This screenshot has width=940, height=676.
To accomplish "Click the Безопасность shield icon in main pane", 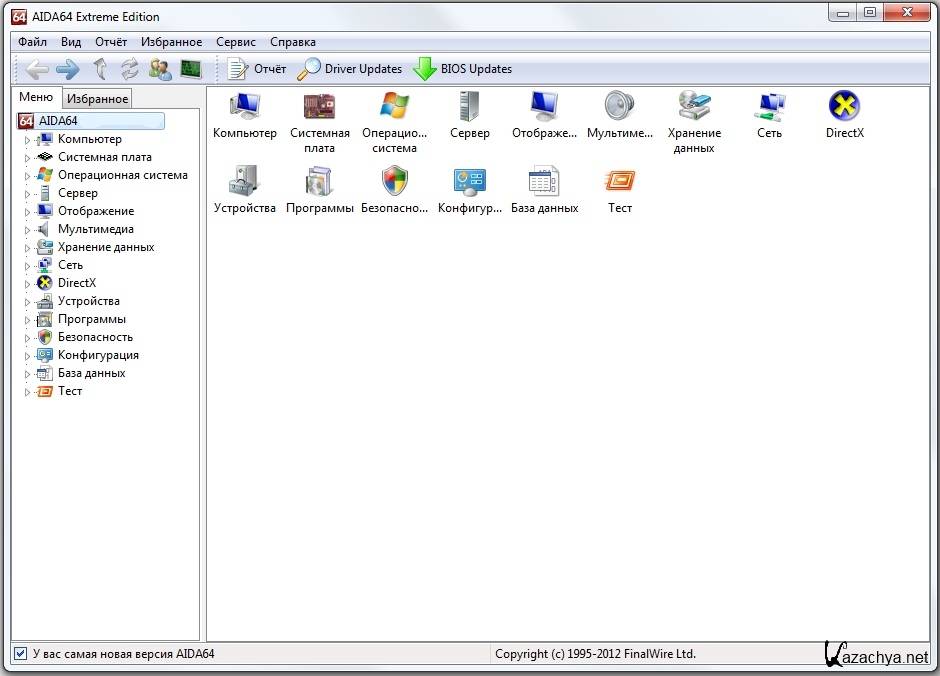I will click(x=394, y=181).
